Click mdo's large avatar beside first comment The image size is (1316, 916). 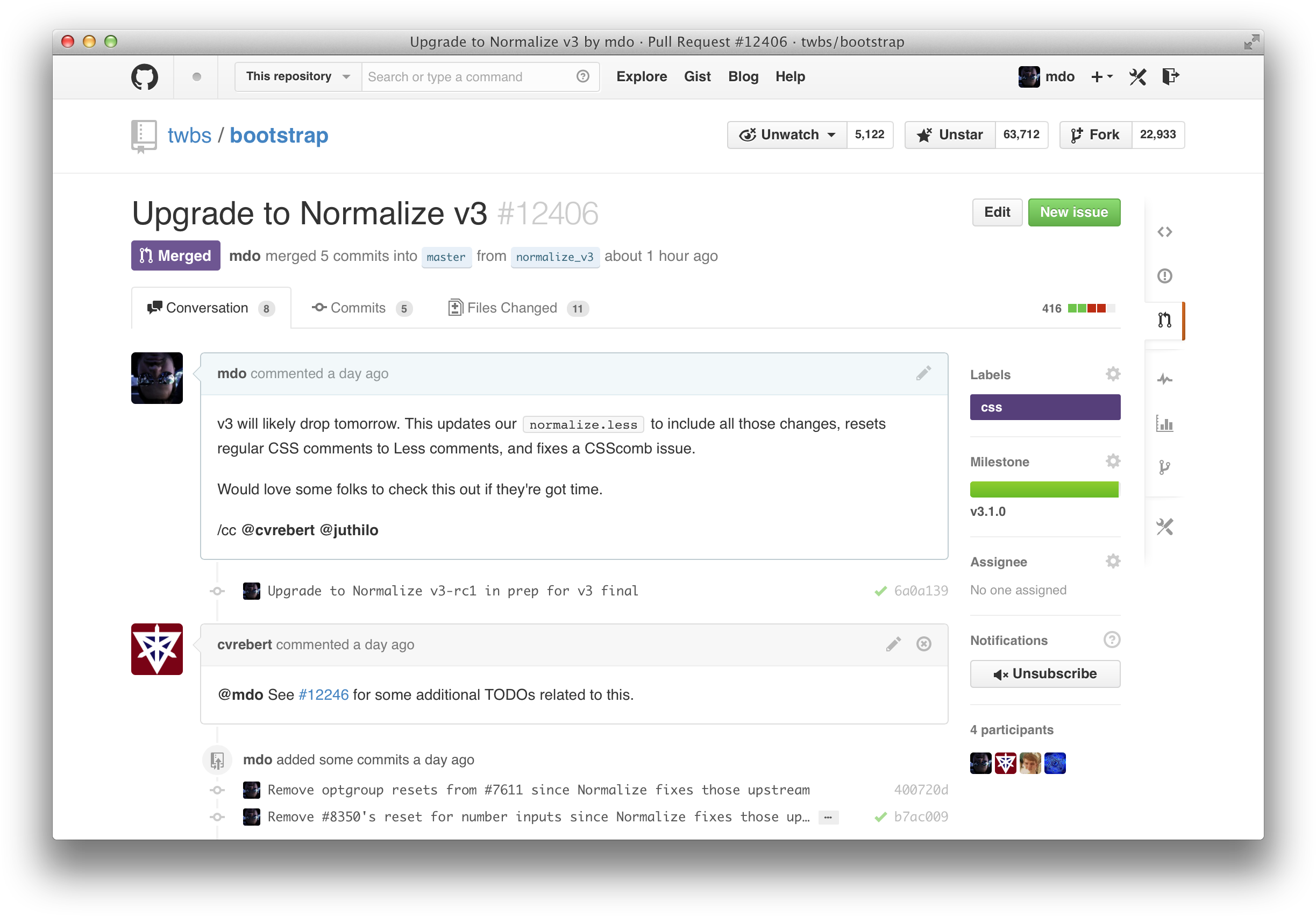pos(157,378)
